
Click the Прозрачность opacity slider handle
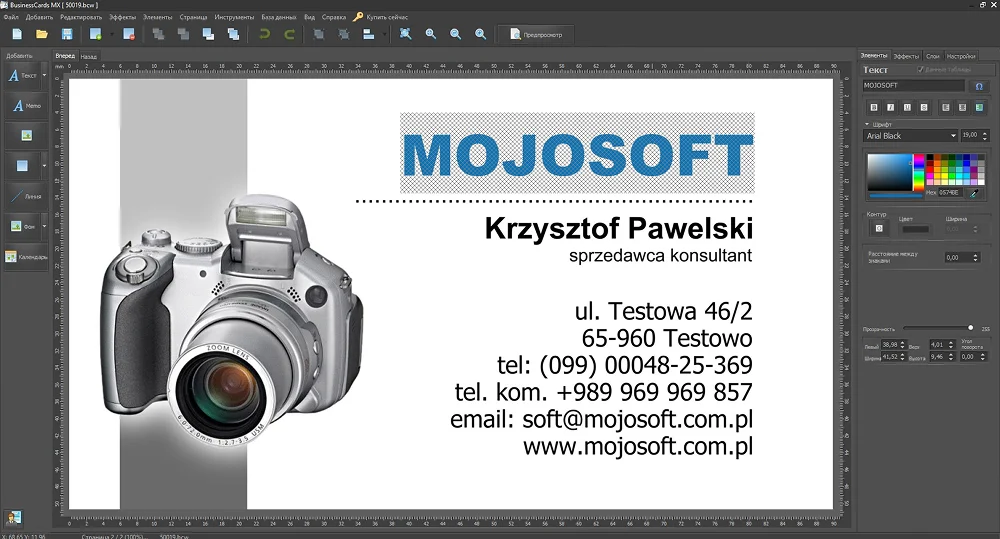coord(970,327)
